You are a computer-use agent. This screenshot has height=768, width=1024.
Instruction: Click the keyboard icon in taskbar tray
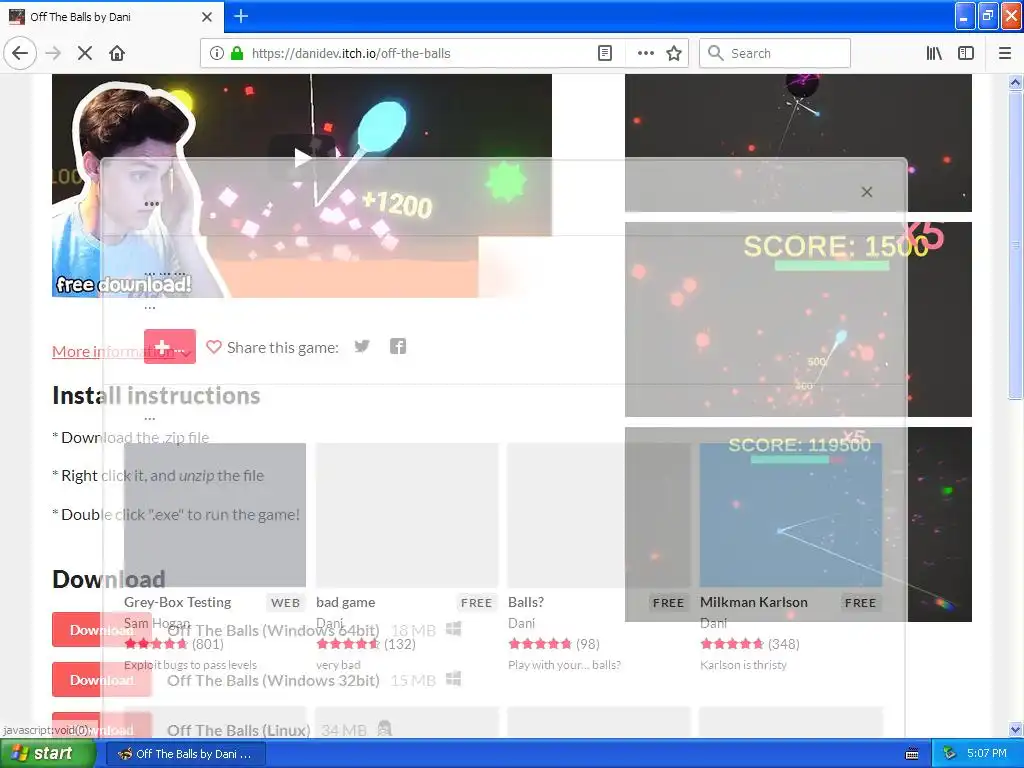click(x=912, y=754)
